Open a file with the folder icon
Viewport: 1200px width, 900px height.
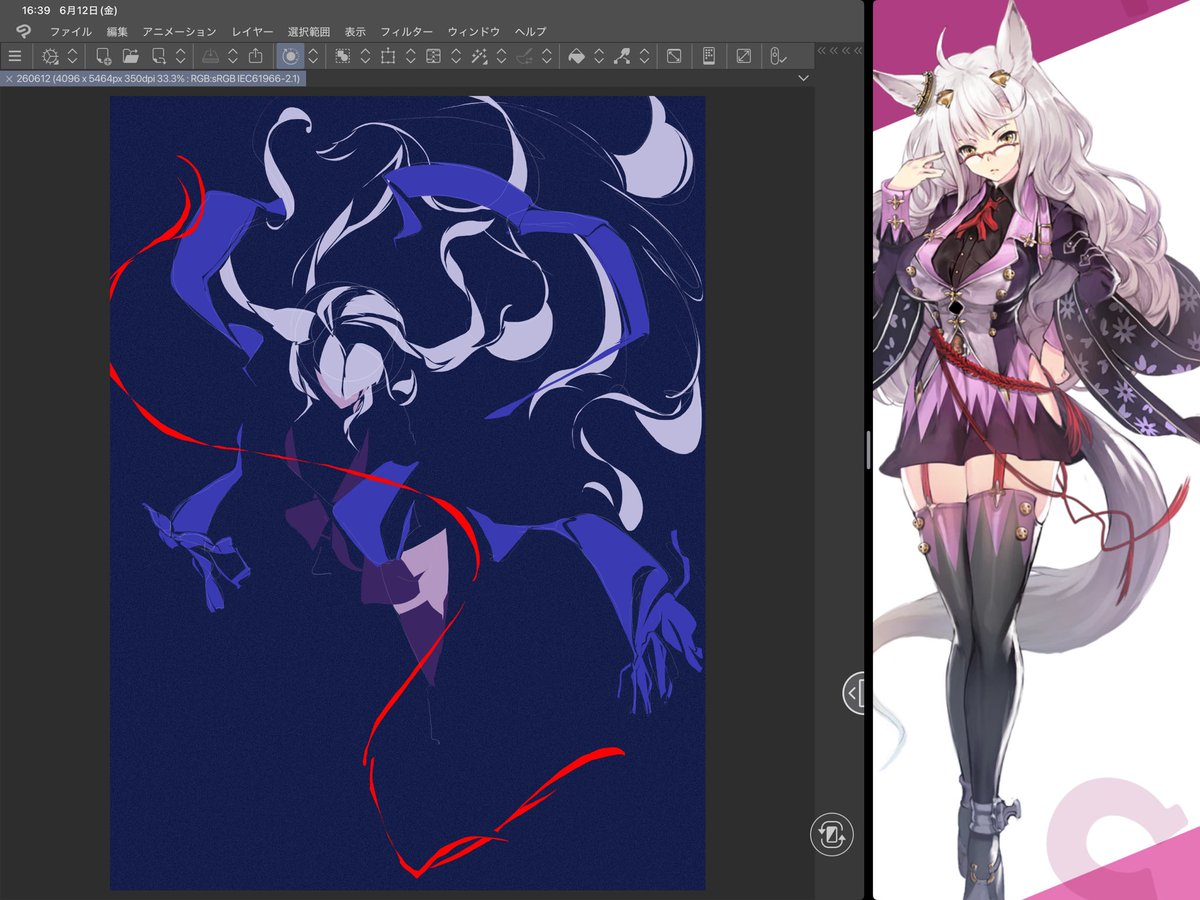[x=130, y=56]
